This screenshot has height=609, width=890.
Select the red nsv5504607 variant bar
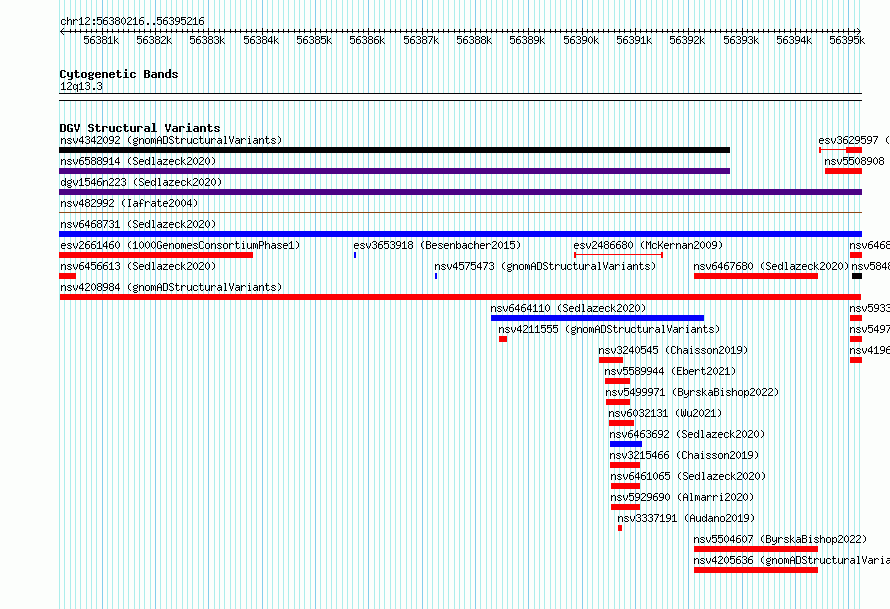tap(755, 549)
